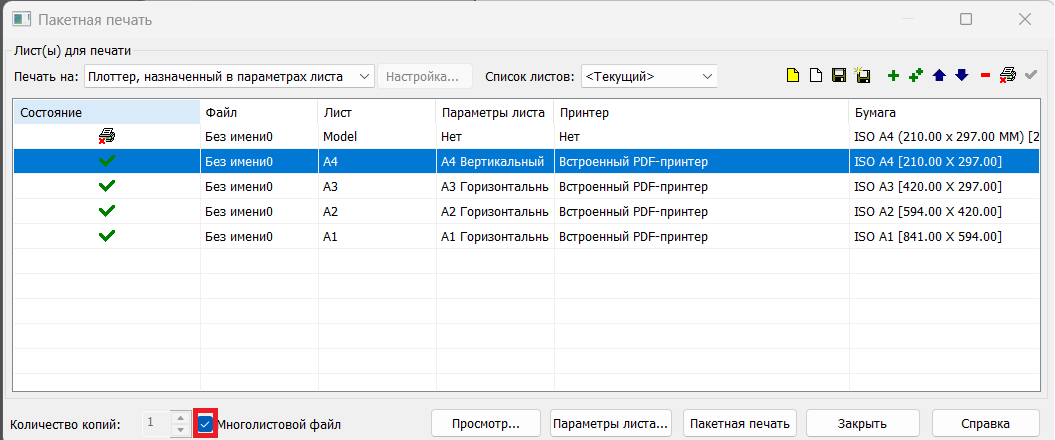This screenshot has width=1055, height=440.
Task: Sort by the Принтер column header
Action: [x=700, y=112]
